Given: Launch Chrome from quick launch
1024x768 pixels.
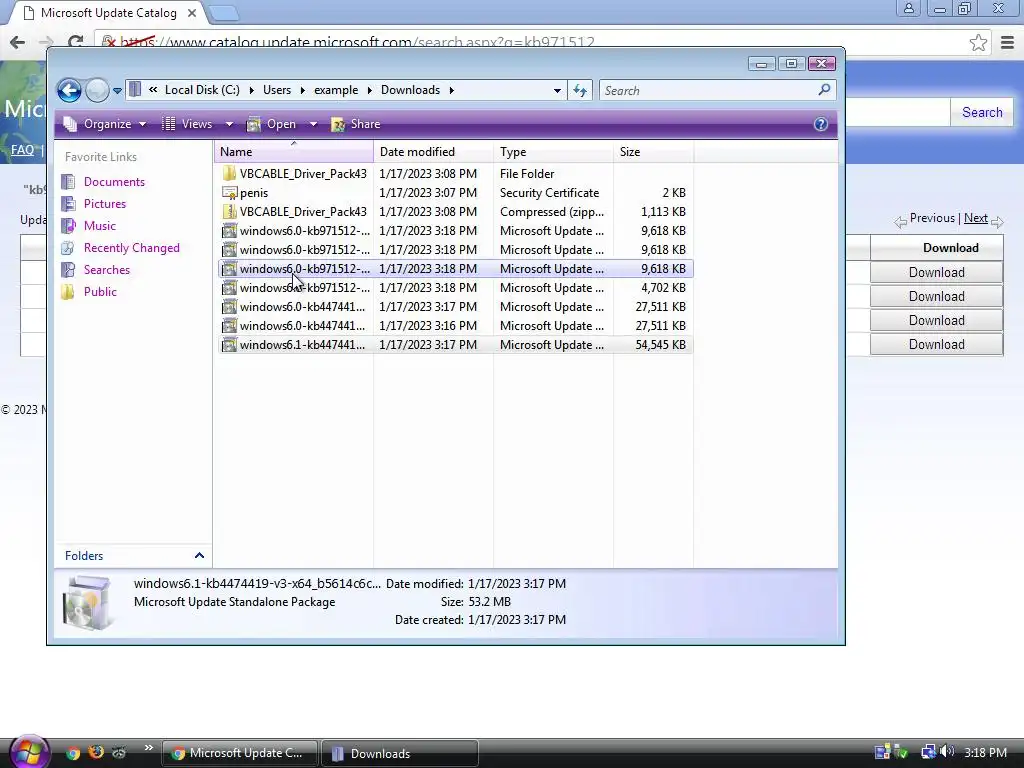Looking at the screenshot, I should pyautogui.click(x=72, y=753).
